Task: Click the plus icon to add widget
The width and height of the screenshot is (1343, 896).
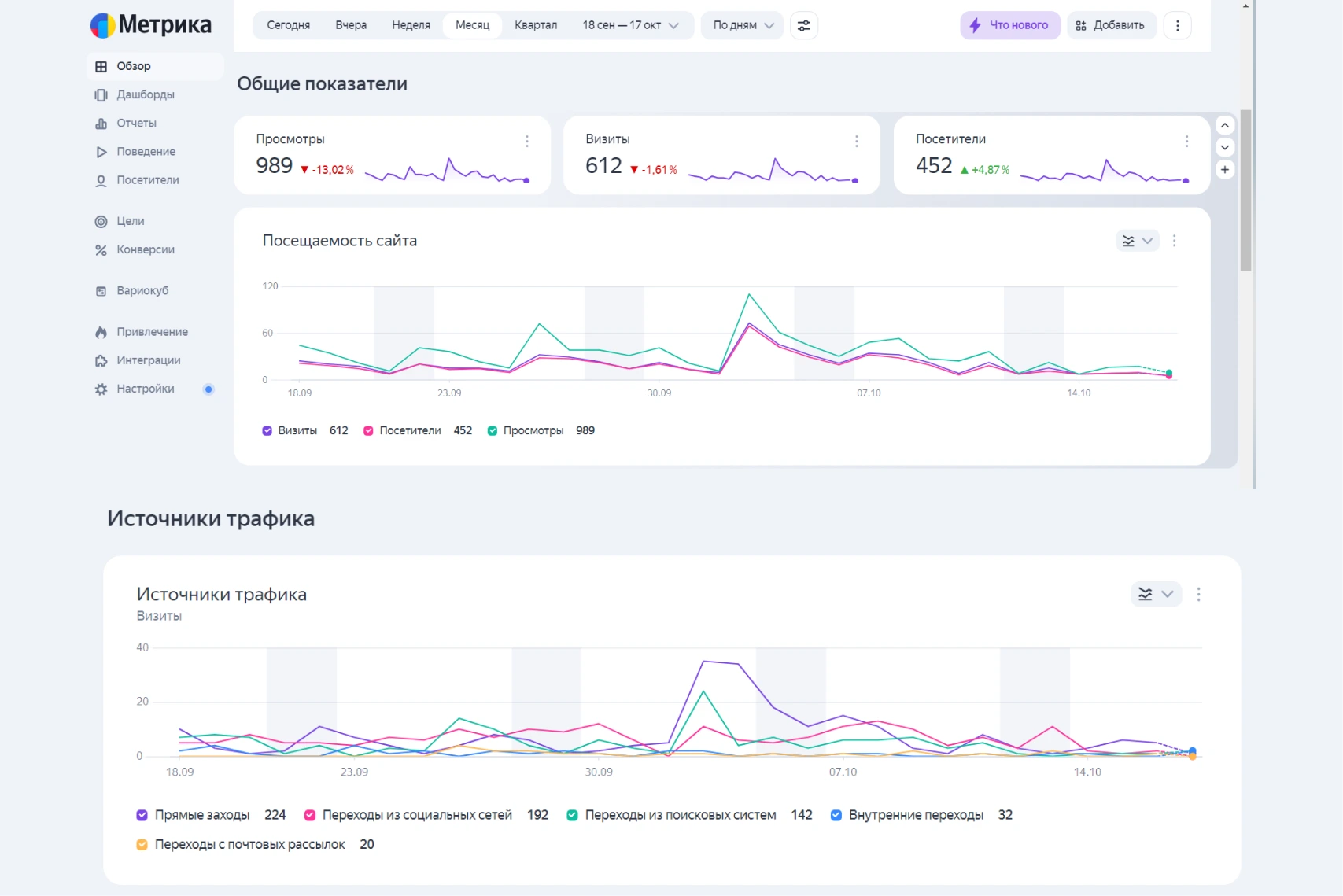Action: coord(1225,170)
